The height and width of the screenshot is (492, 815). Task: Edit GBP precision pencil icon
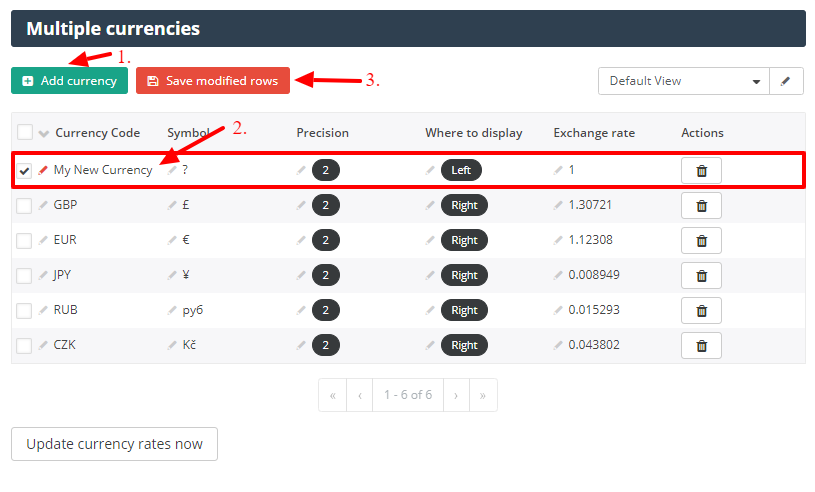pyautogui.click(x=301, y=205)
